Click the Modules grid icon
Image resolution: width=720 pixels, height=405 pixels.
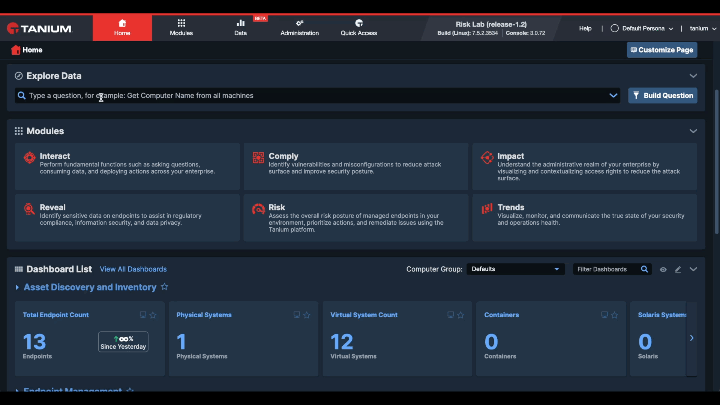point(19,131)
